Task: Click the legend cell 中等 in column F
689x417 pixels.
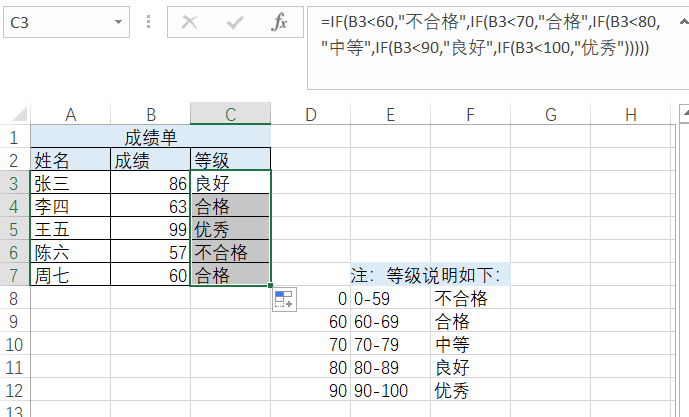Action: tap(471, 344)
